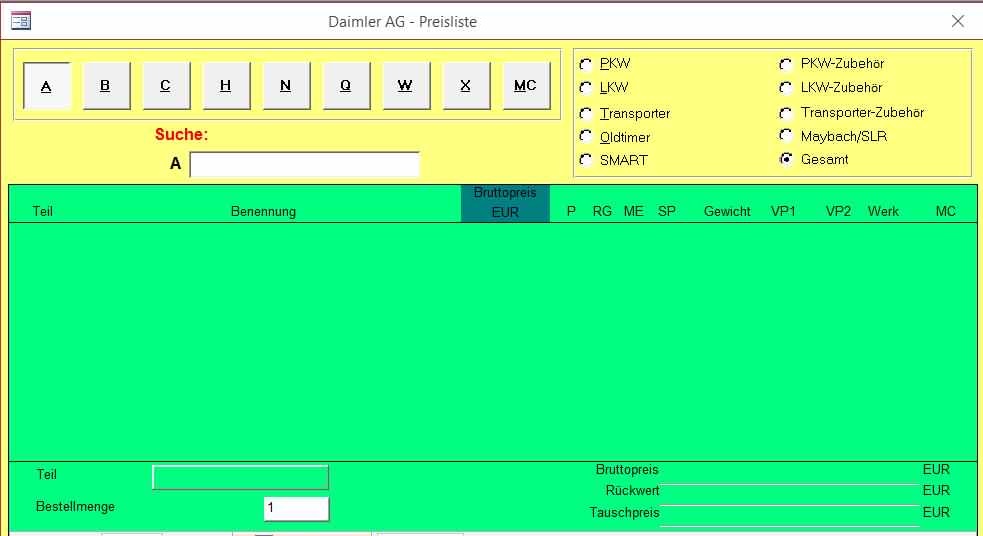Screen dimensions: 983x536
Task: Click the Teil column header
Action: [x=43, y=211]
